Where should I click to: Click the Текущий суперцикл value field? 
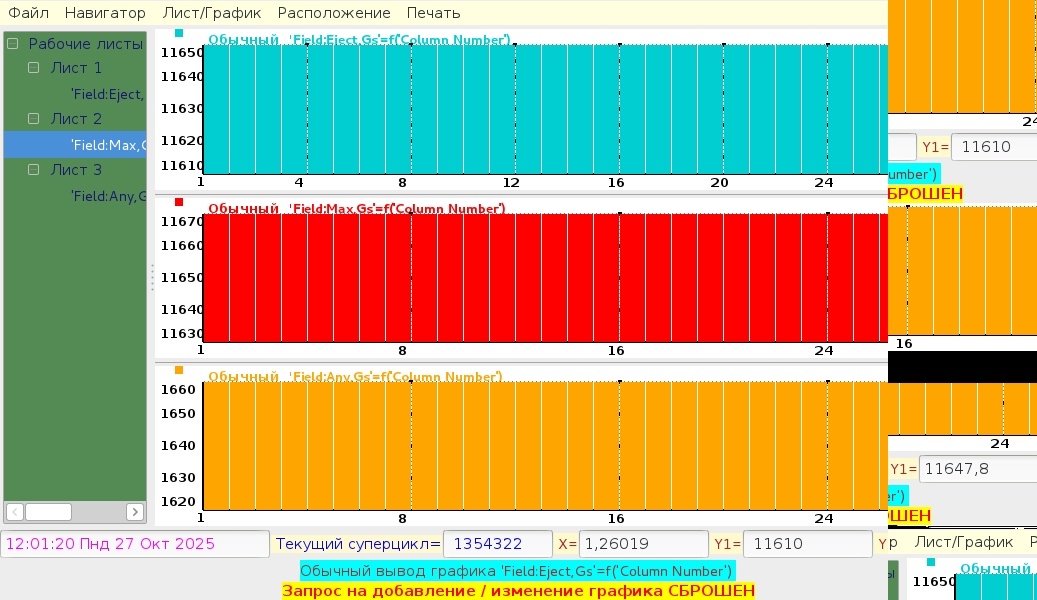pyautogui.click(x=497, y=544)
